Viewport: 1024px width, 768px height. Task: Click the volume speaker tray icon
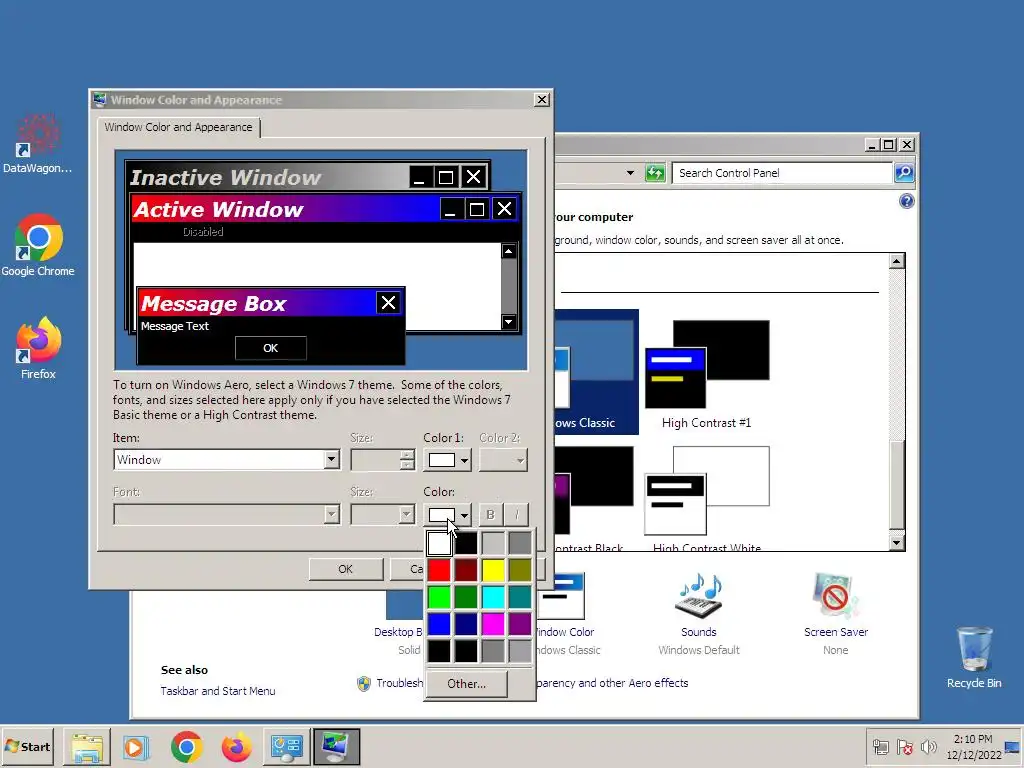928,746
